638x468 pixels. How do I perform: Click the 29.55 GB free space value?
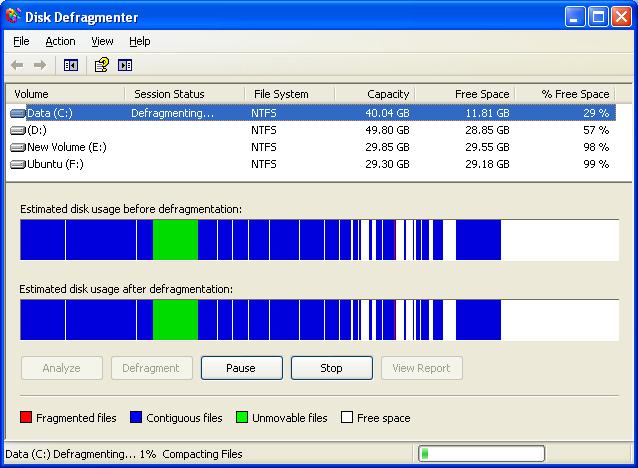487,147
